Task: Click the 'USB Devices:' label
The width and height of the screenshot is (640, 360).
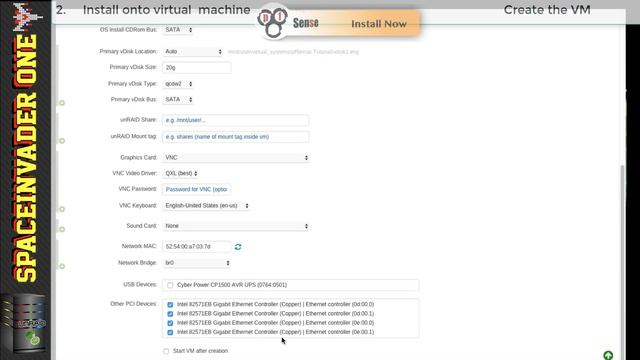Action: click(x=140, y=284)
